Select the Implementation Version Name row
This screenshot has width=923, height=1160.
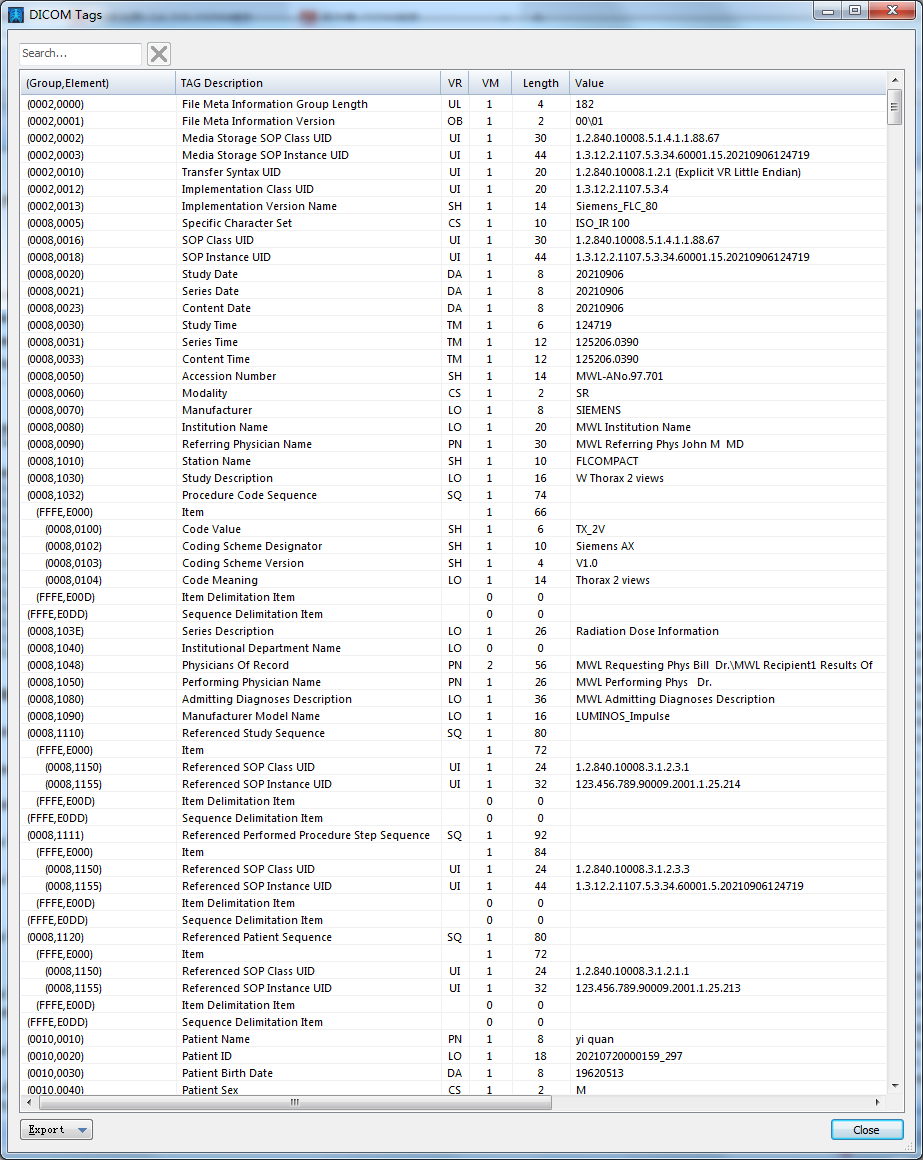453,206
